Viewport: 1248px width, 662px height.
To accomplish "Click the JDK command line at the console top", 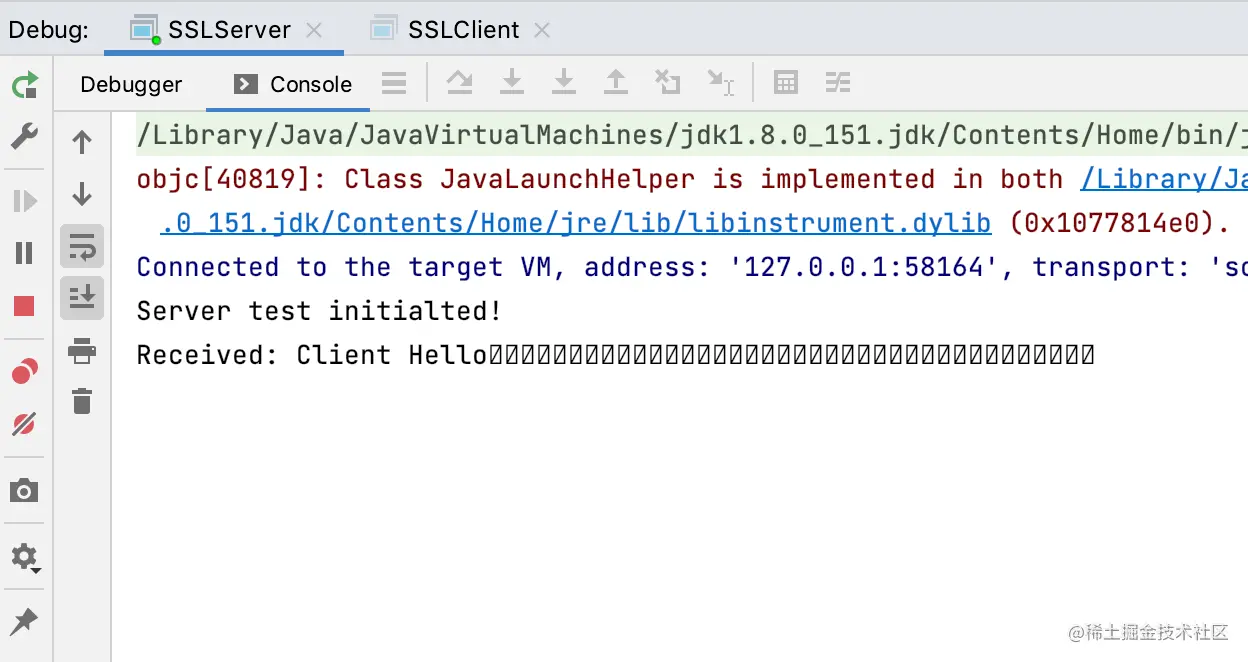I will click(692, 135).
